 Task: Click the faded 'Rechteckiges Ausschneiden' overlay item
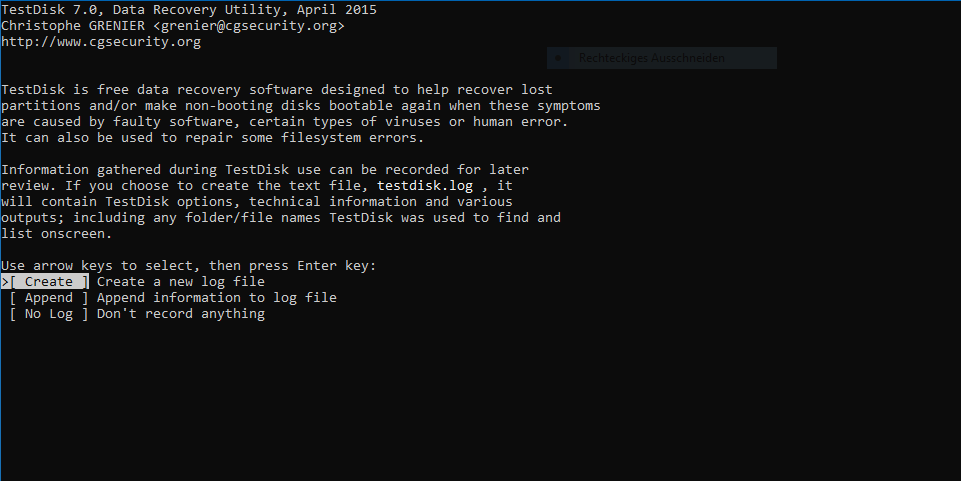click(651, 58)
